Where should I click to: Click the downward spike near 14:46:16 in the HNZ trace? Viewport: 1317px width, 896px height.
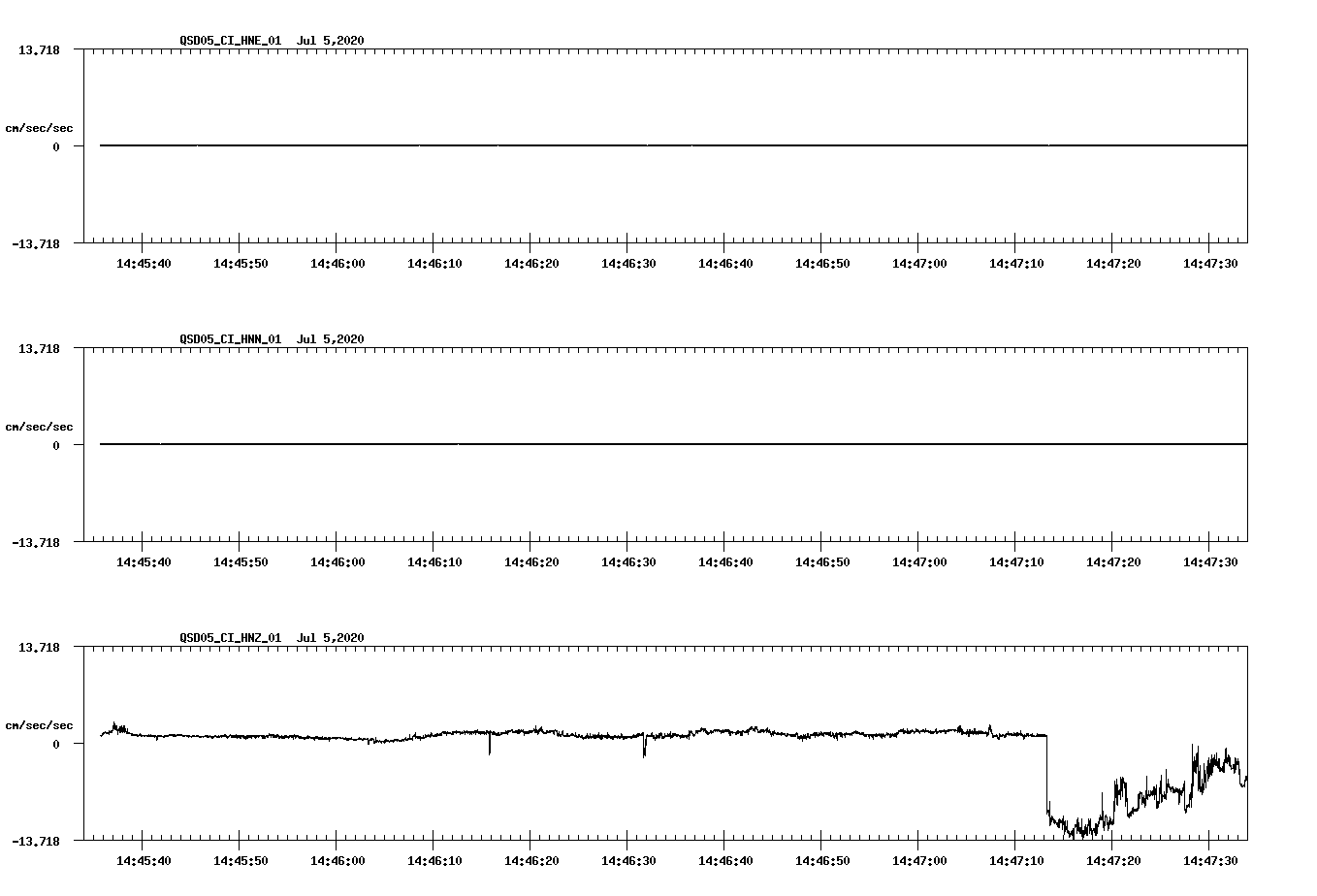(x=489, y=743)
